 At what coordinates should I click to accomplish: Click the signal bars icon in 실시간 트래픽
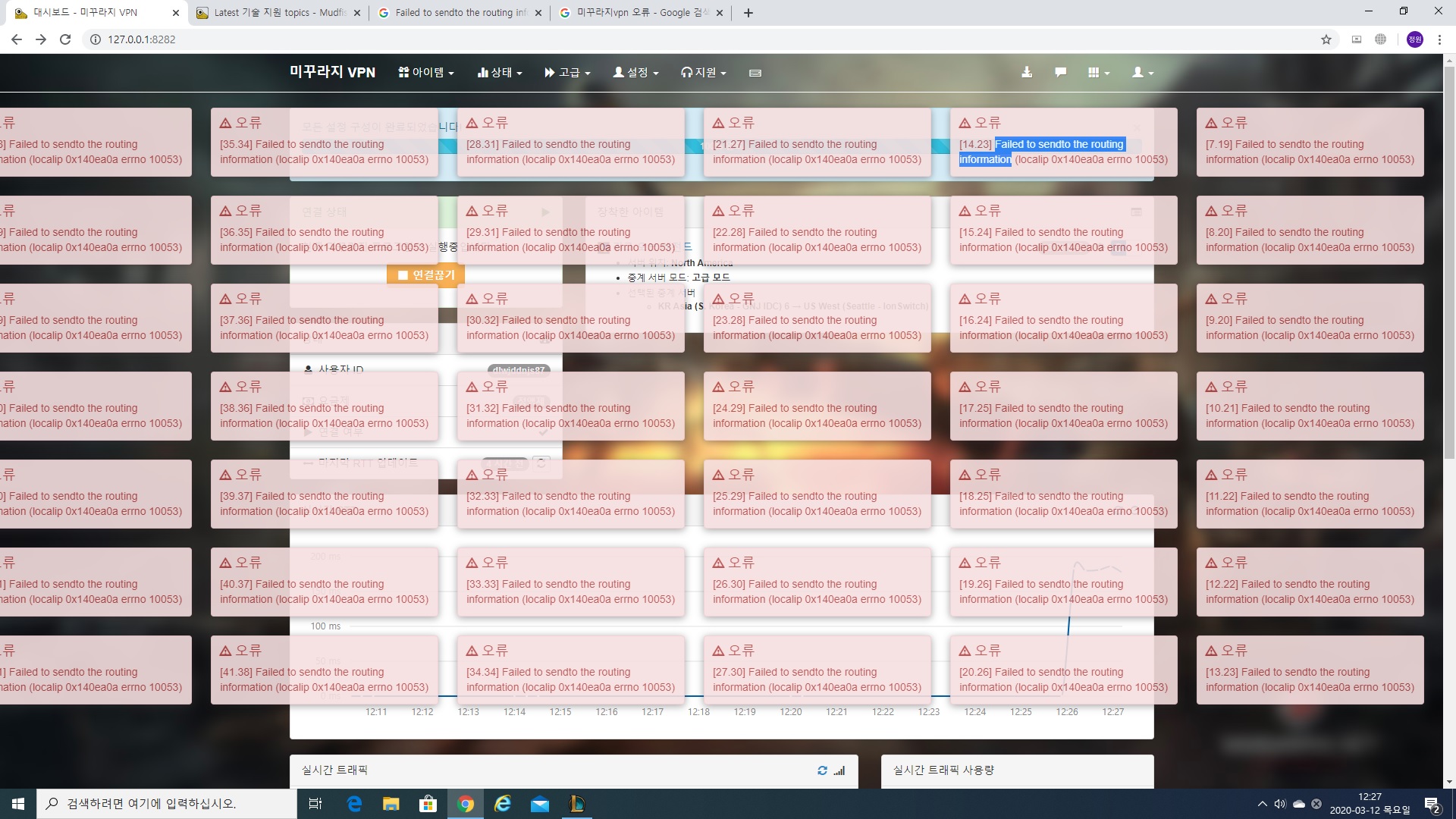839,770
